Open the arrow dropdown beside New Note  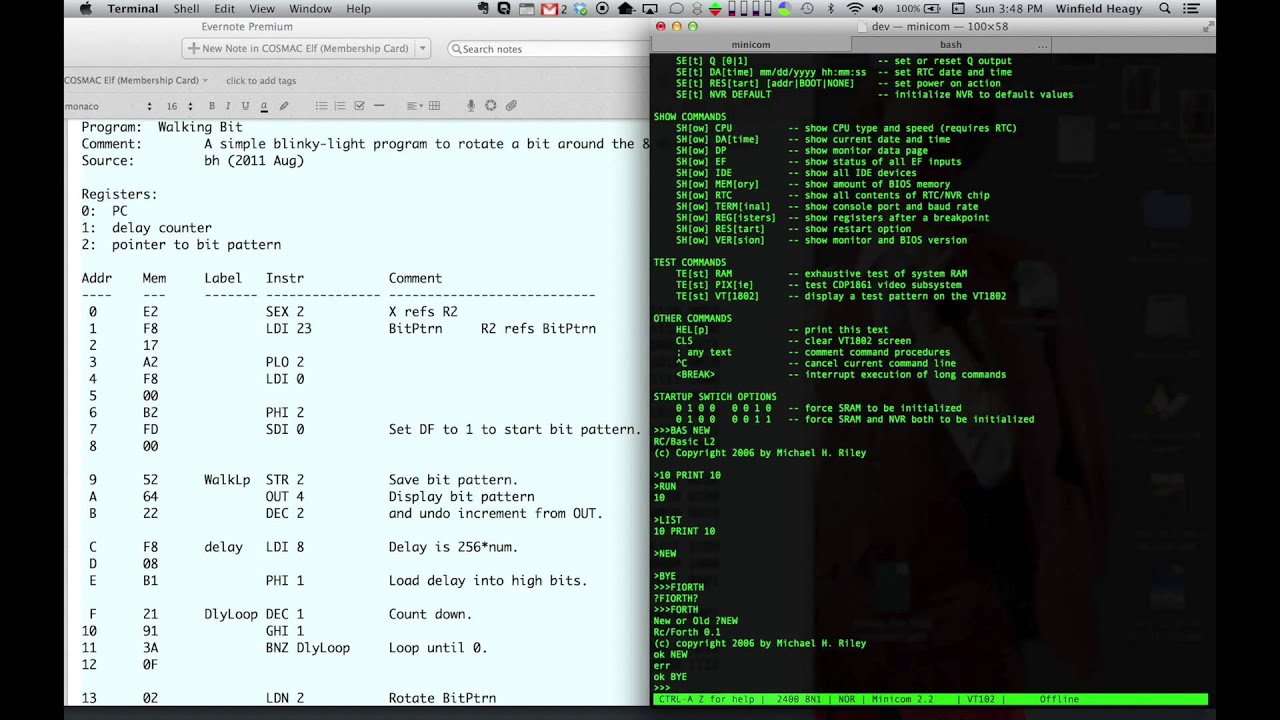(x=423, y=48)
